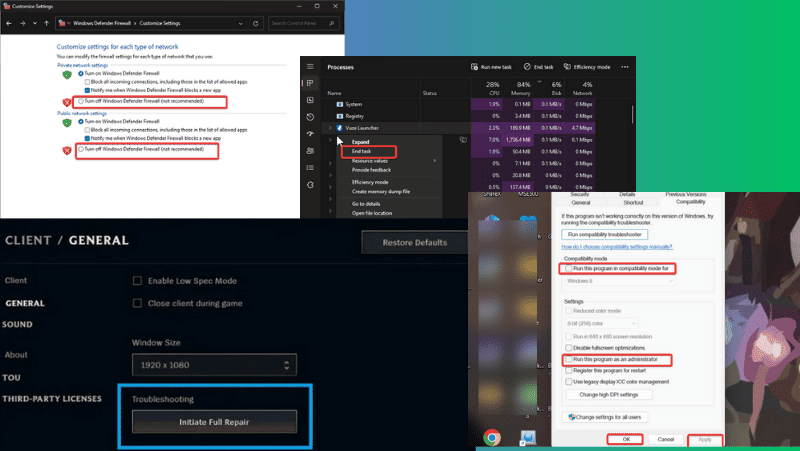Viewport: 800px width, 451px height.
Task: Click Run new task in Task Manager toolbar
Action: (x=491, y=67)
